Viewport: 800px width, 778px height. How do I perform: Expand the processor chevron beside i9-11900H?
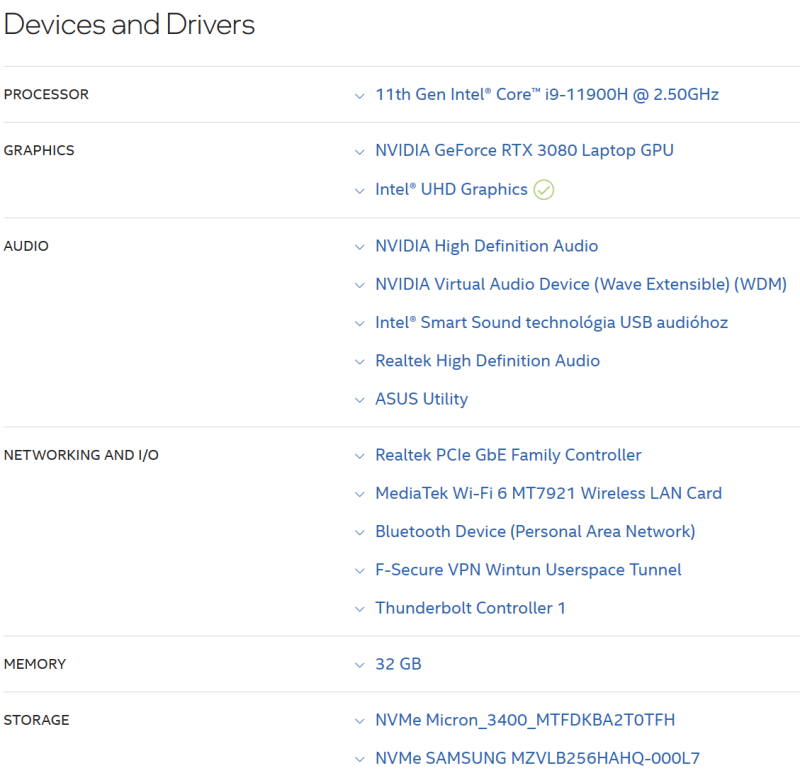point(360,96)
